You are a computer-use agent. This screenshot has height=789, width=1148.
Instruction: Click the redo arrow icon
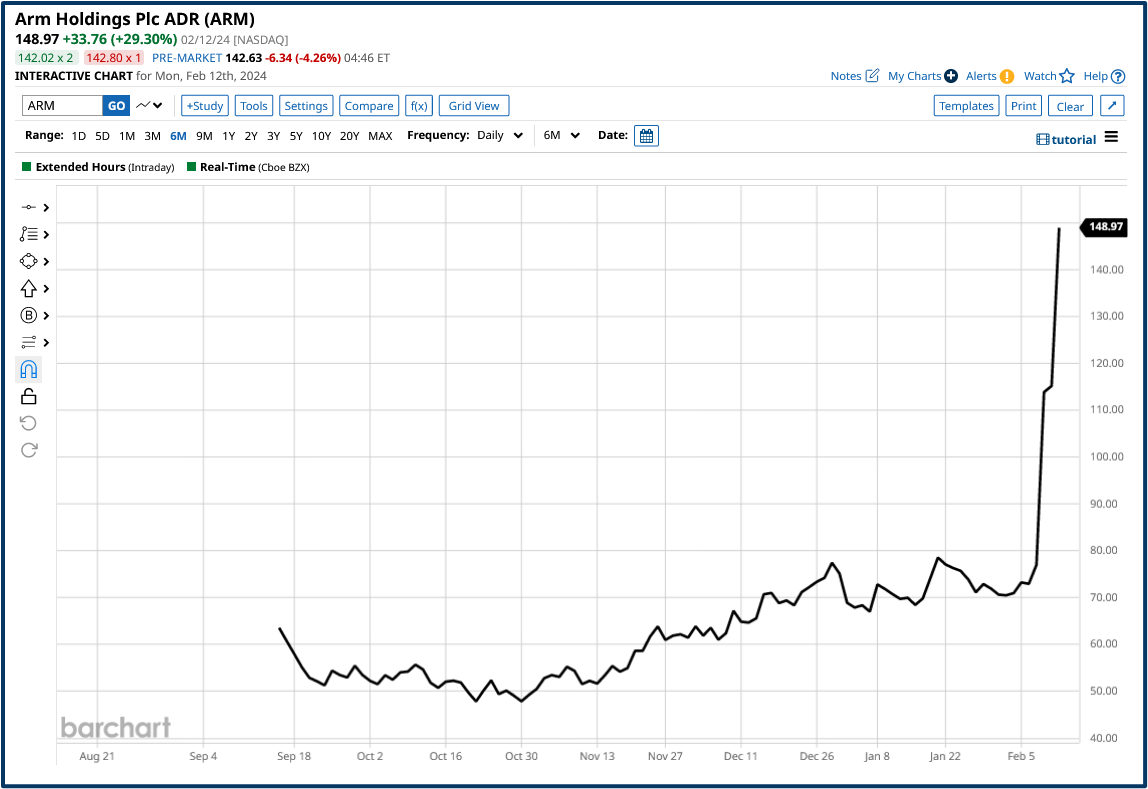(28, 450)
